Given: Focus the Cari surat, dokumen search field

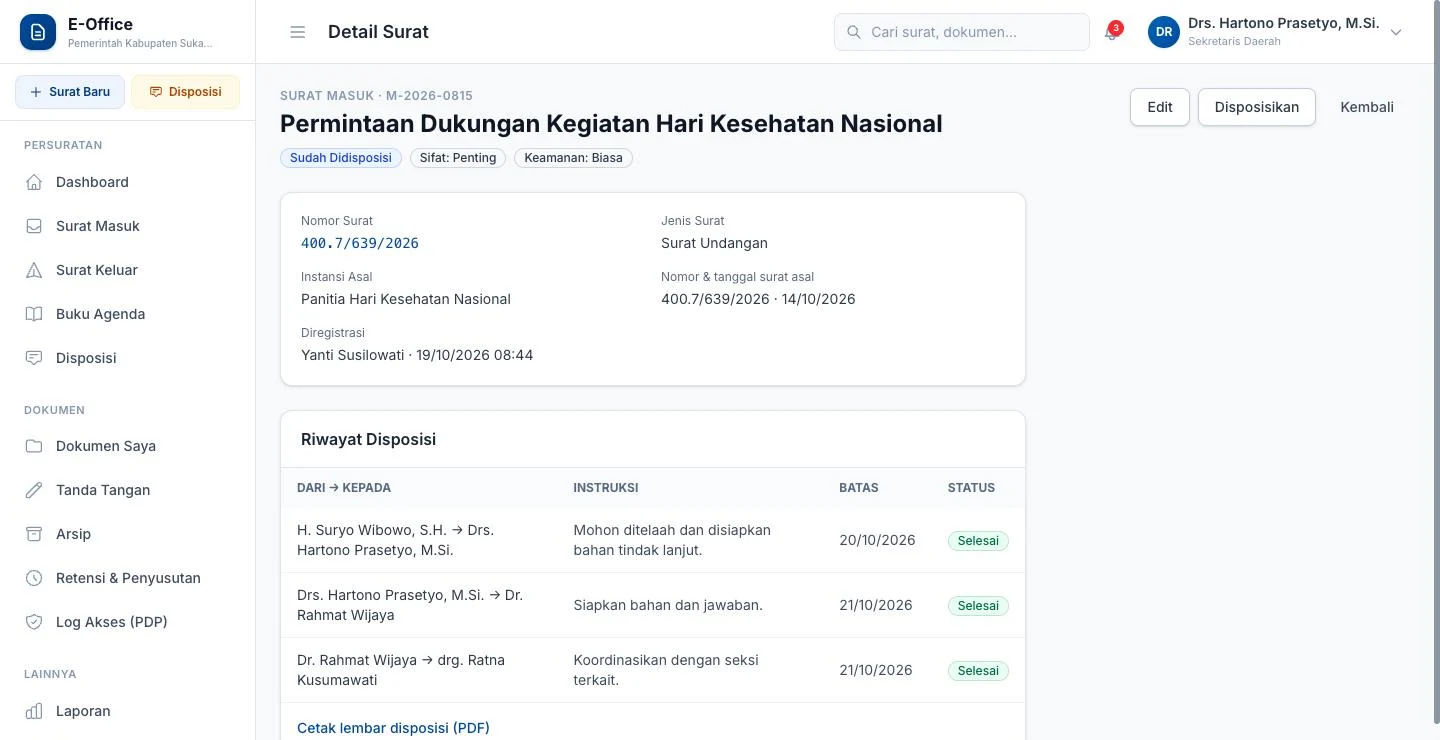Looking at the screenshot, I should [x=962, y=32].
